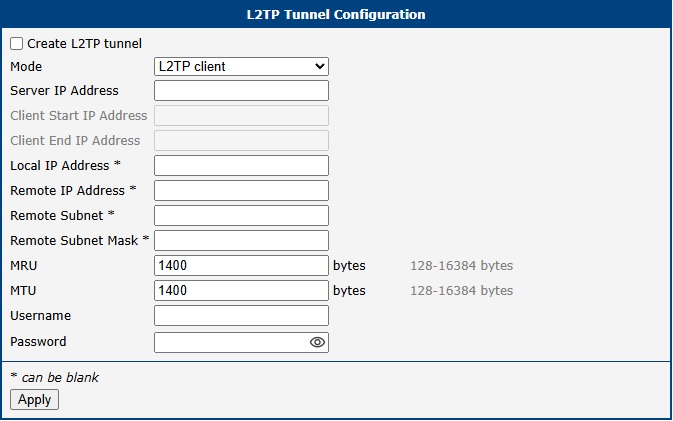Viewport: 673px width, 421px height.
Task: Click the MTU "128-16384 bytes" hint text
Action: click(461, 291)
